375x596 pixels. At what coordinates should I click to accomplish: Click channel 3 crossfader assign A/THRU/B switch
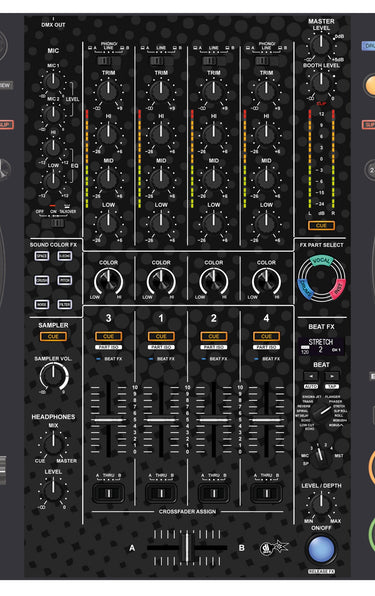point(109,493)
